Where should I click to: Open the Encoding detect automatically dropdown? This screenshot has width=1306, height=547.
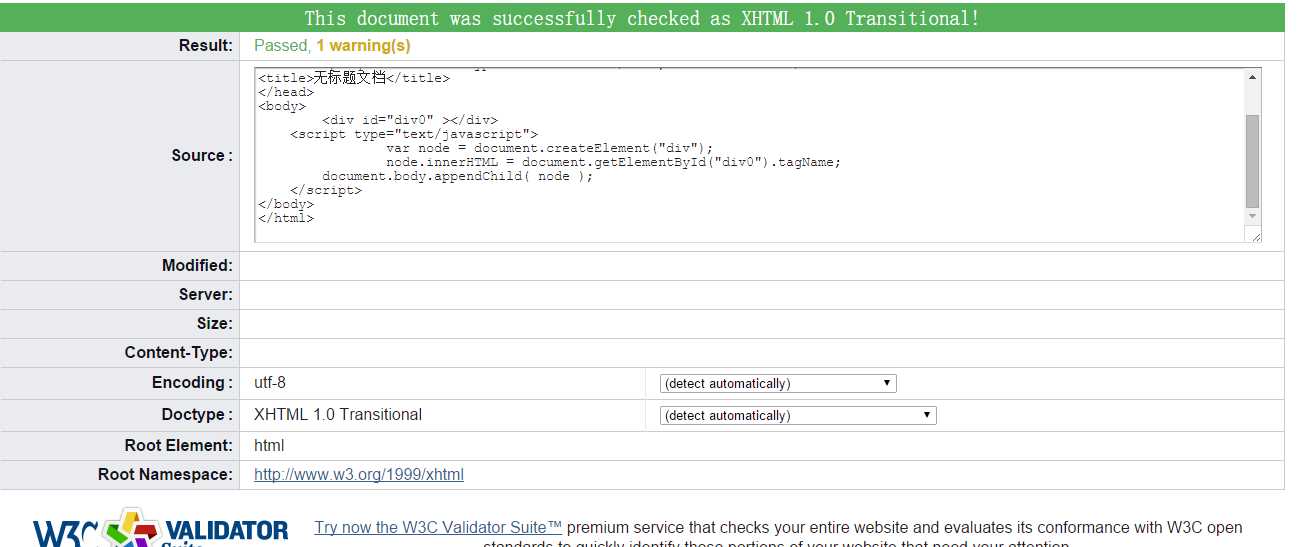tap(778, 384)
